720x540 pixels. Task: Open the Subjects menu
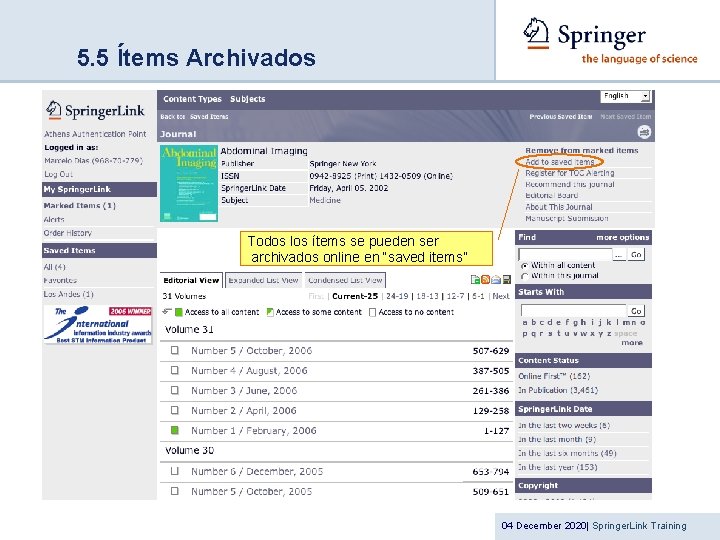coord(248,99)
